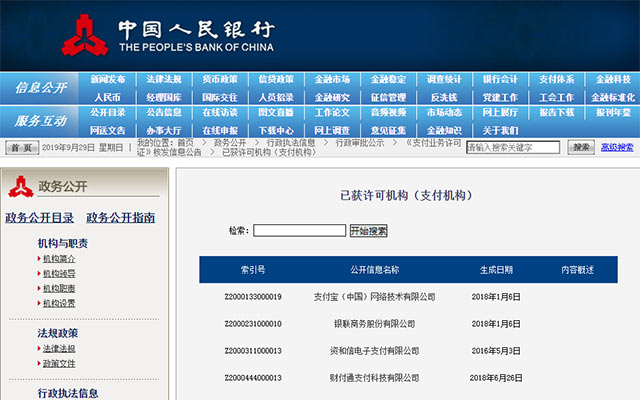Open the 高级搜索 advanced search link
The image size is (640, 400).
click(x=616, y=147)
